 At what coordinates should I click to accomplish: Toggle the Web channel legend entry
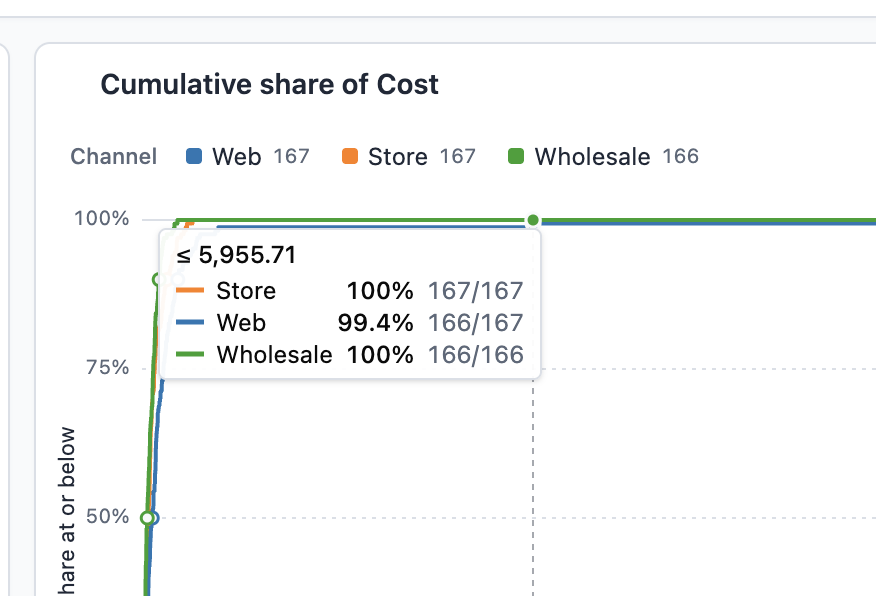click(x=247, y=156)
